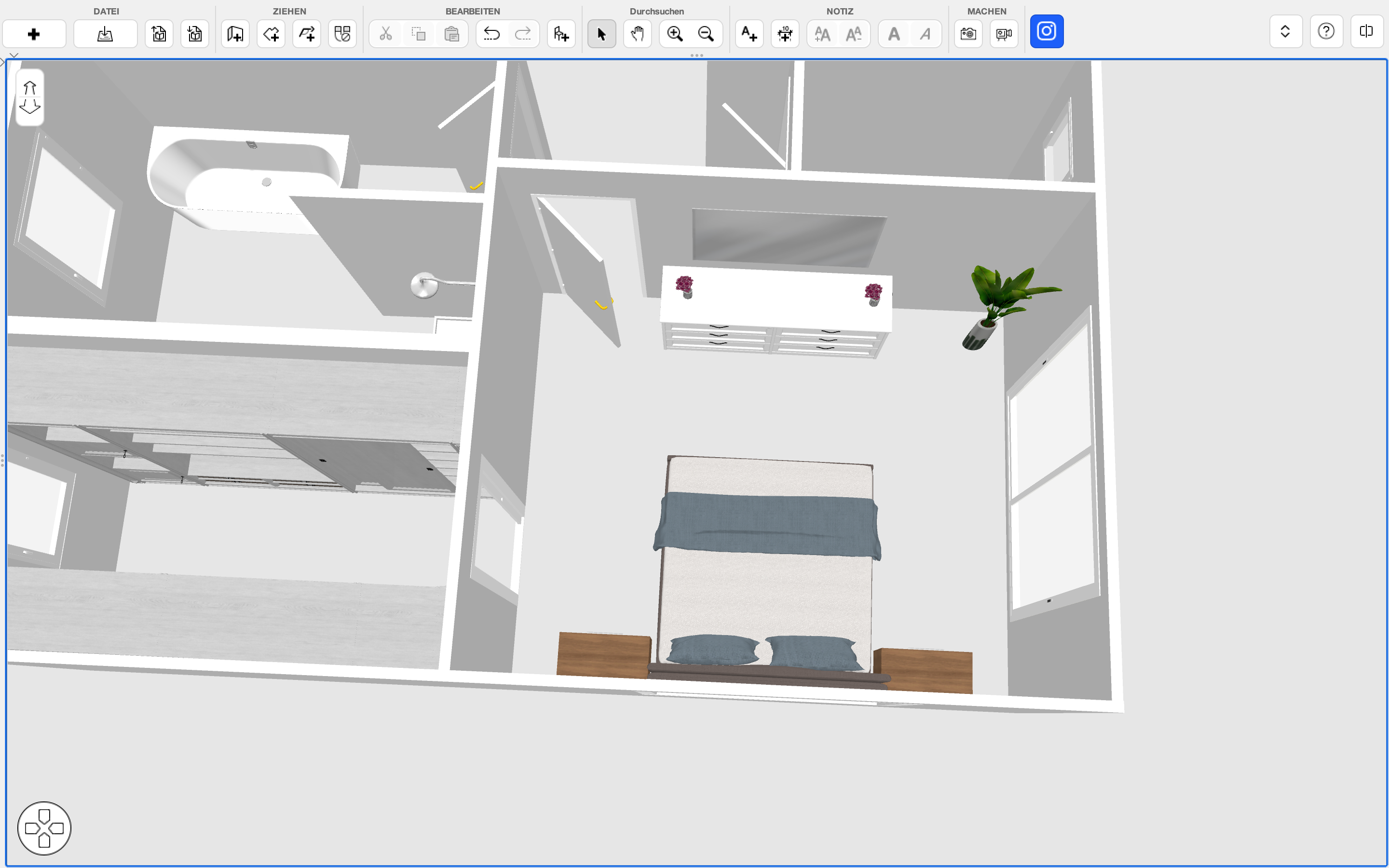
Task: Undo the last action
Action: 492,34
